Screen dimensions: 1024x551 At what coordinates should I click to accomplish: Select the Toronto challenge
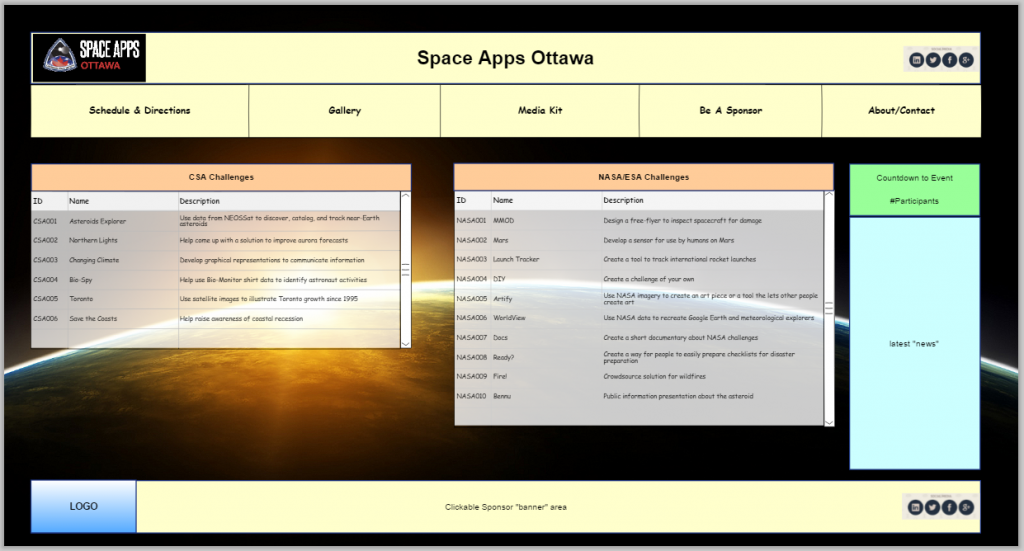click(81, 298)
